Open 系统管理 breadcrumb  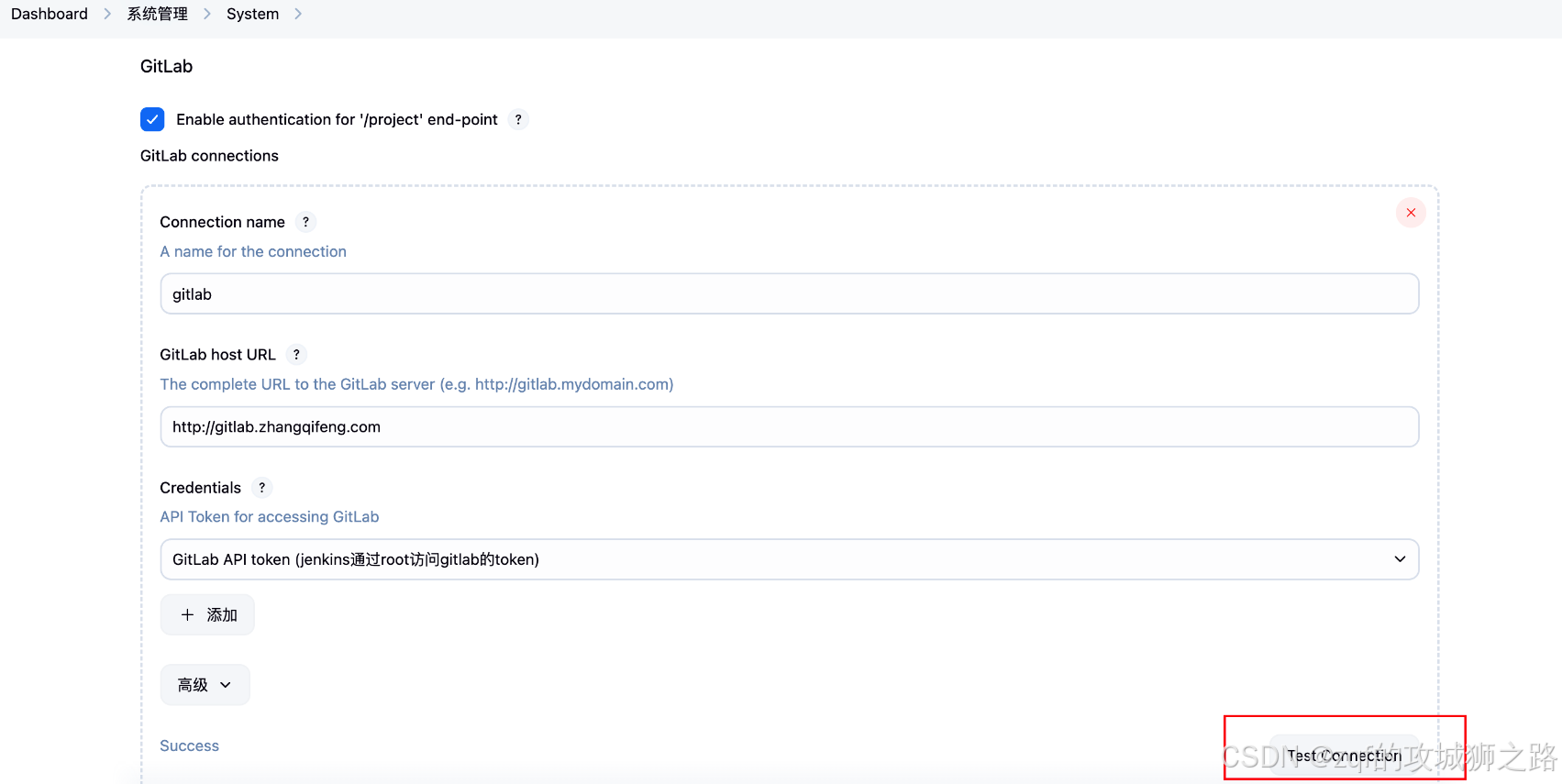pos(158,14)
